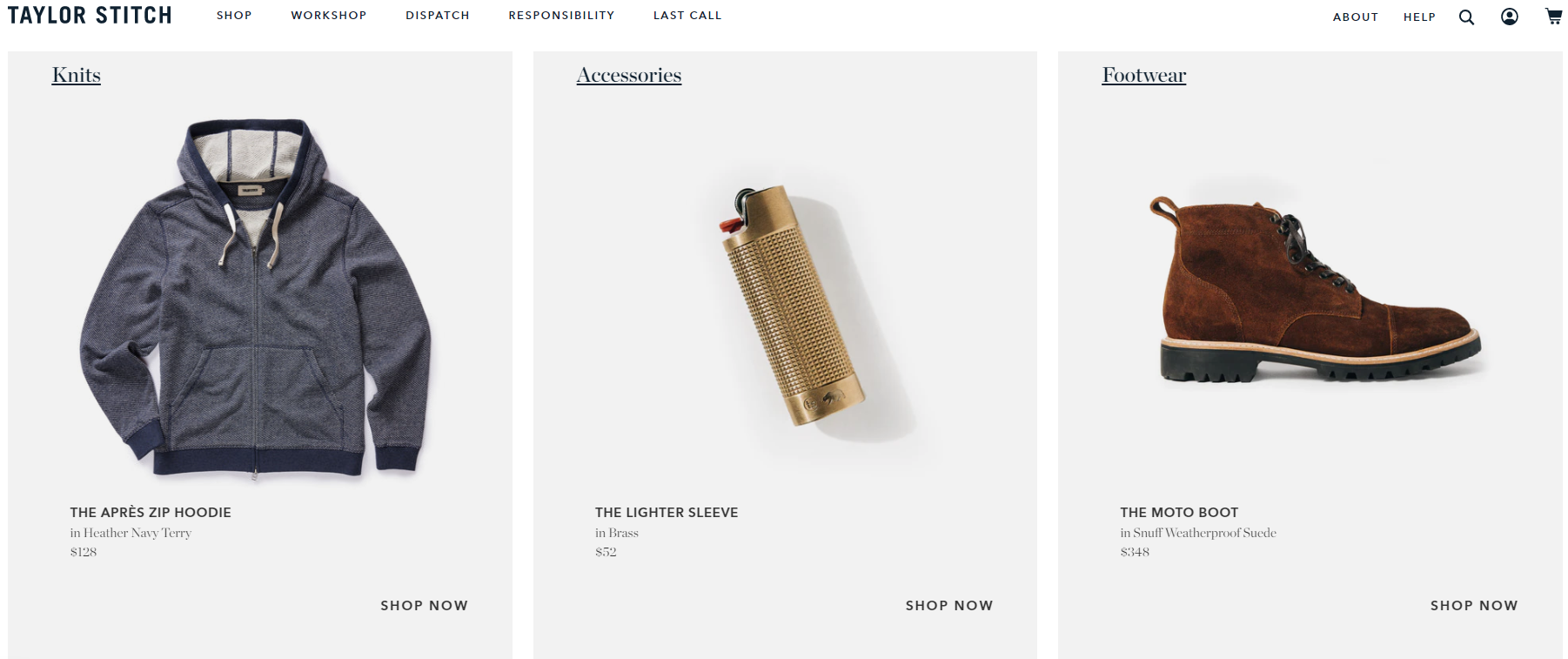This screenshot has height=659, width=1568.
Task: Open the search magnifier icon
Action: pyautogui.click(x=1466, y=17)
